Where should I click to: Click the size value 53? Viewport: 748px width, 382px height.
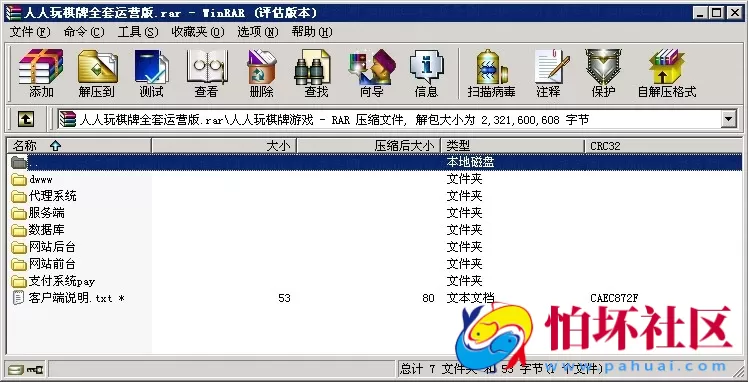[x=284, y=299]
